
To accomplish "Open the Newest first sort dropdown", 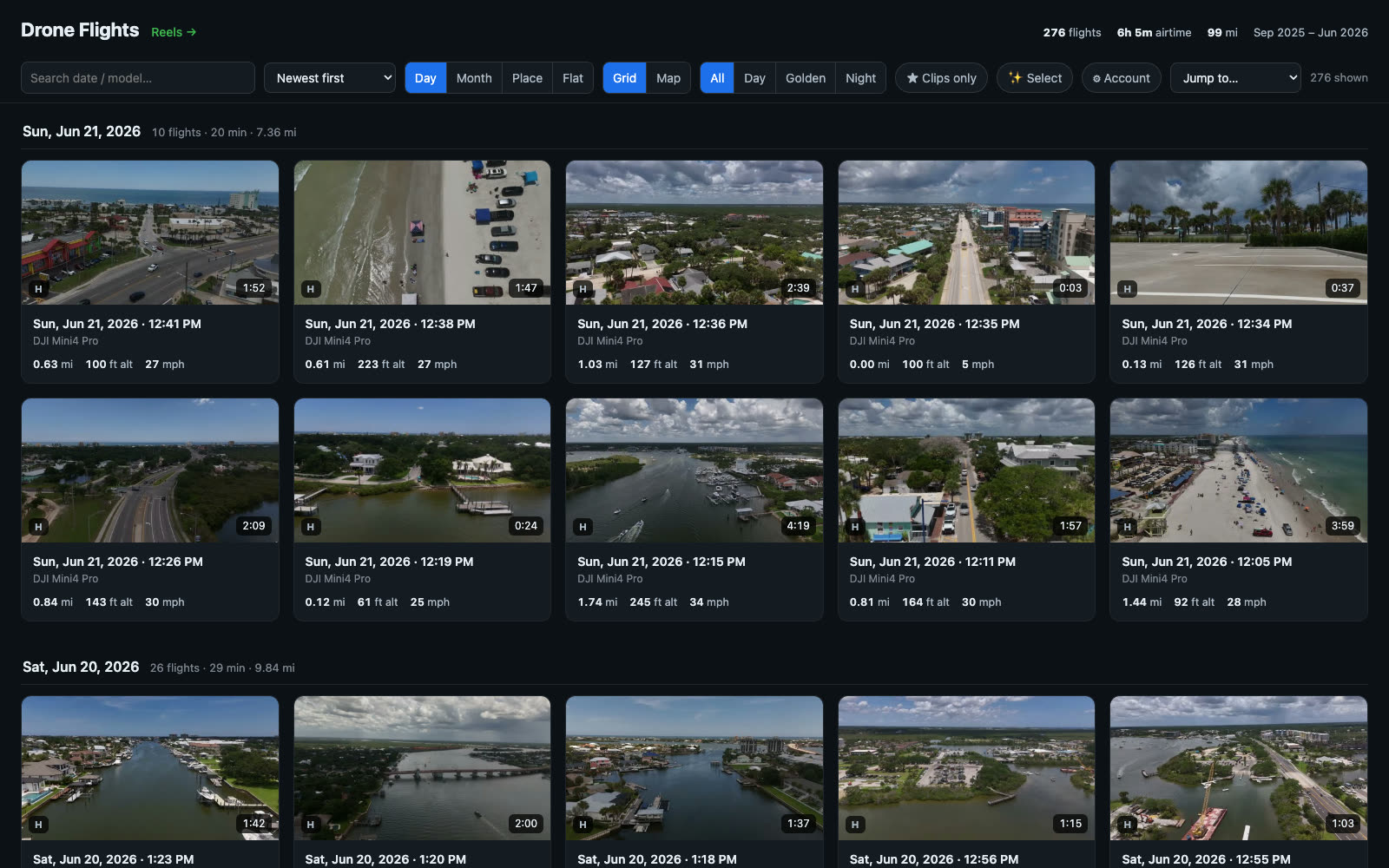I will click(x=330, y=78).
